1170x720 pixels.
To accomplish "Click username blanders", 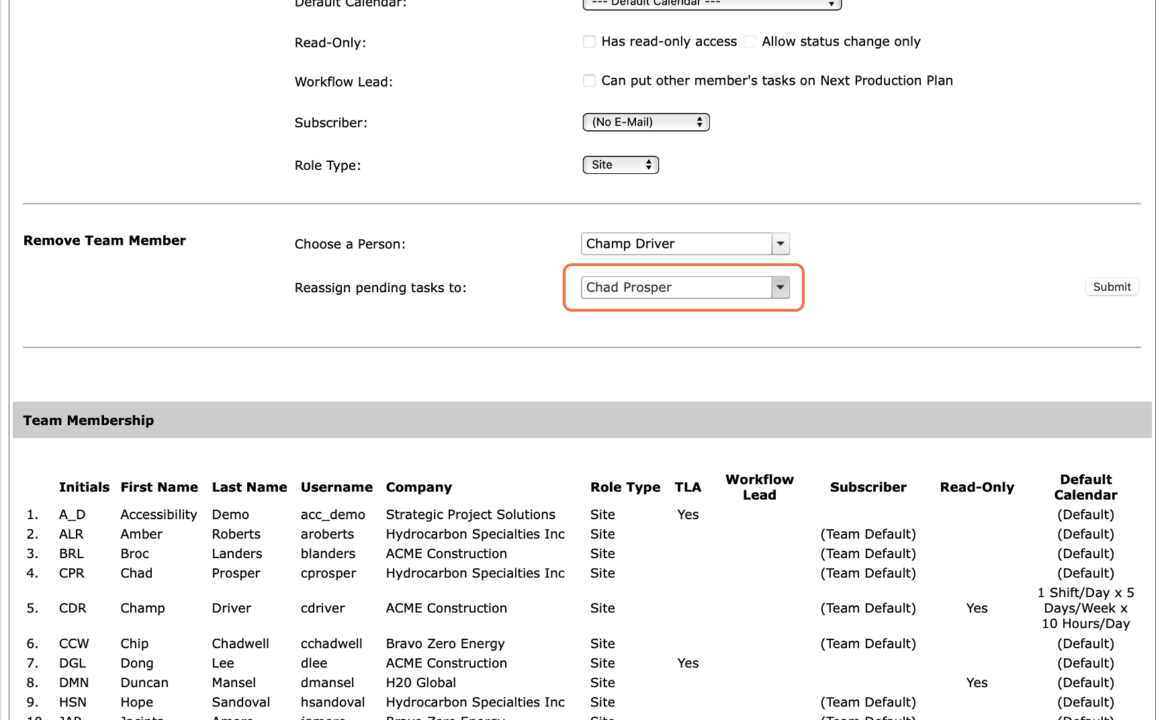I will pos(328,554).
